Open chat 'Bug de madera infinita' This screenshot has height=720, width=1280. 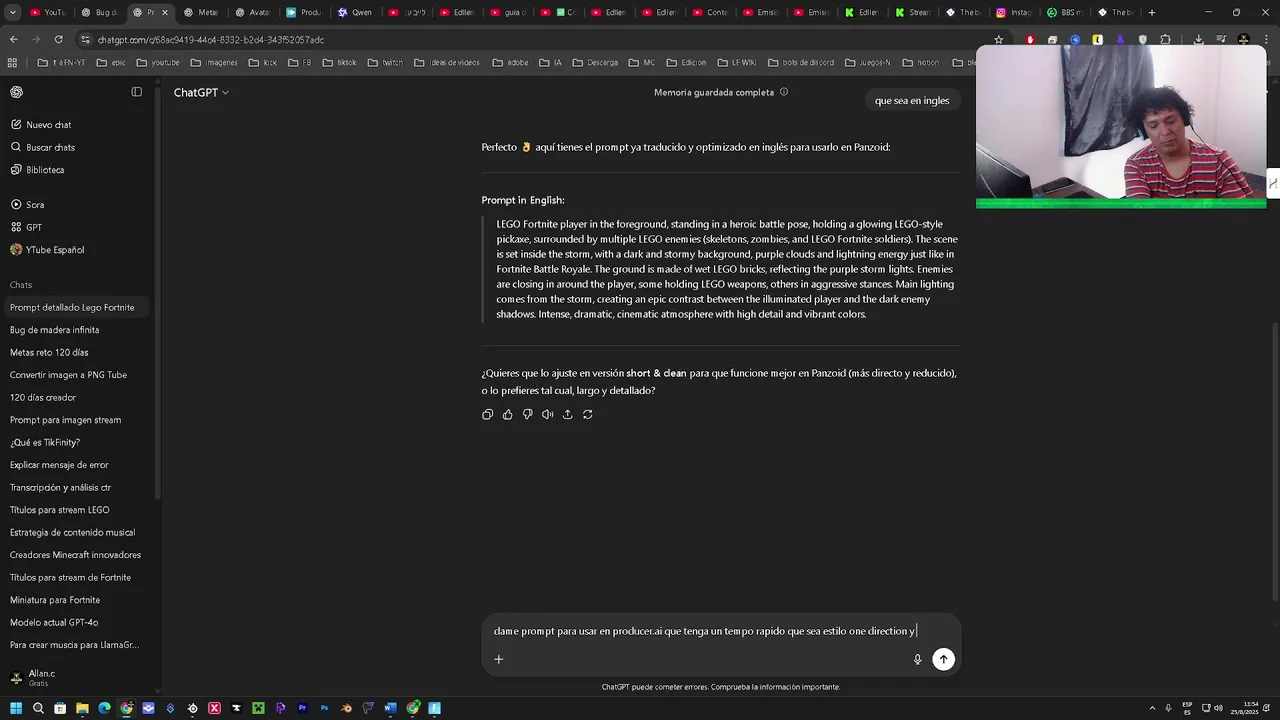coord(75,330)
